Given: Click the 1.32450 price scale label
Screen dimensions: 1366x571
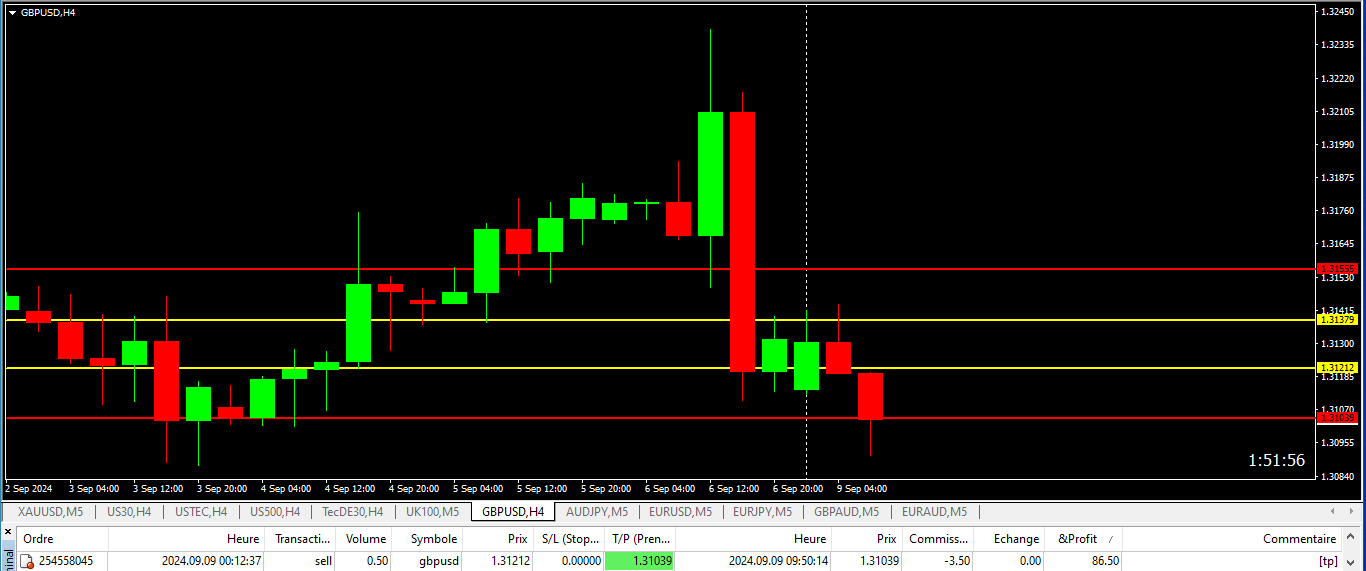Looking at the screenshot, I should 1337,12.
